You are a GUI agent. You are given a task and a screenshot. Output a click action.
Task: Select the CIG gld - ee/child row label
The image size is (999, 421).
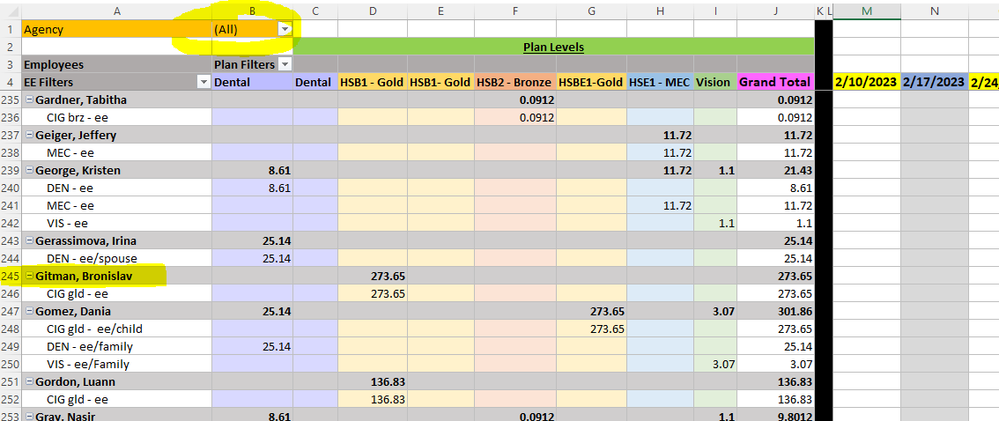coord(94,329)
